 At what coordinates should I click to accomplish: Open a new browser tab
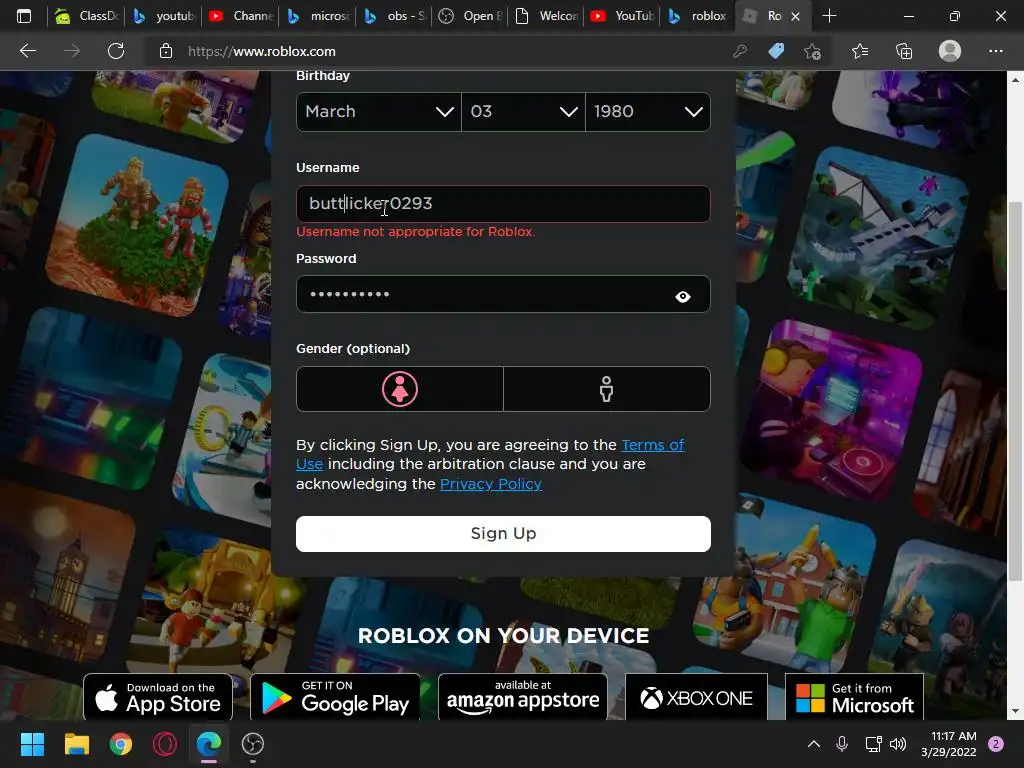coord(829,16)
